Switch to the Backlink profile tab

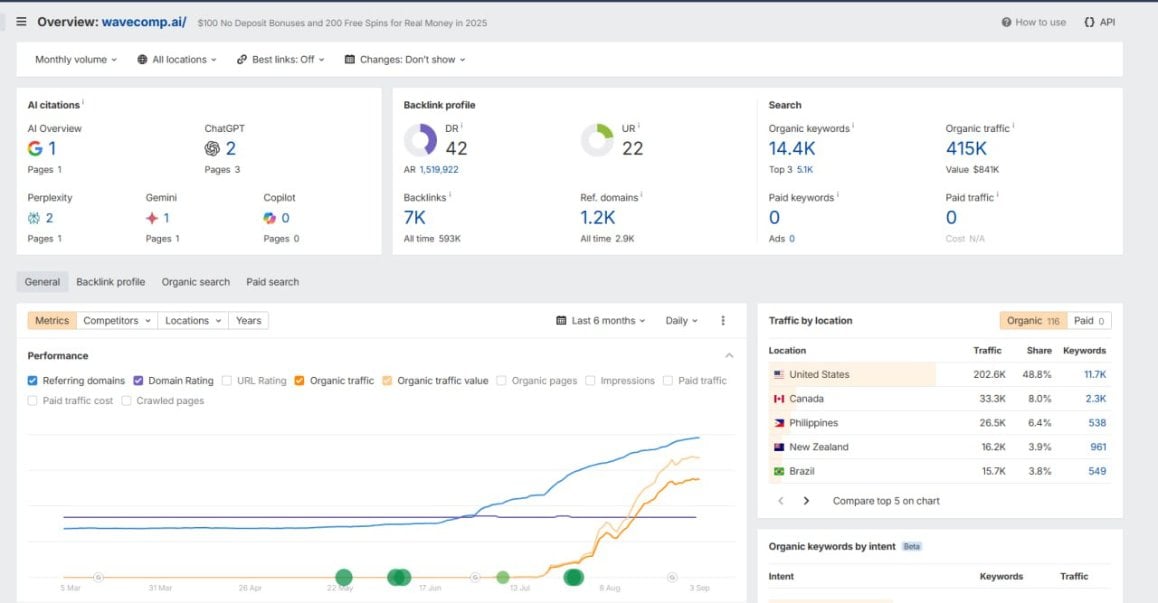(111, 282)
